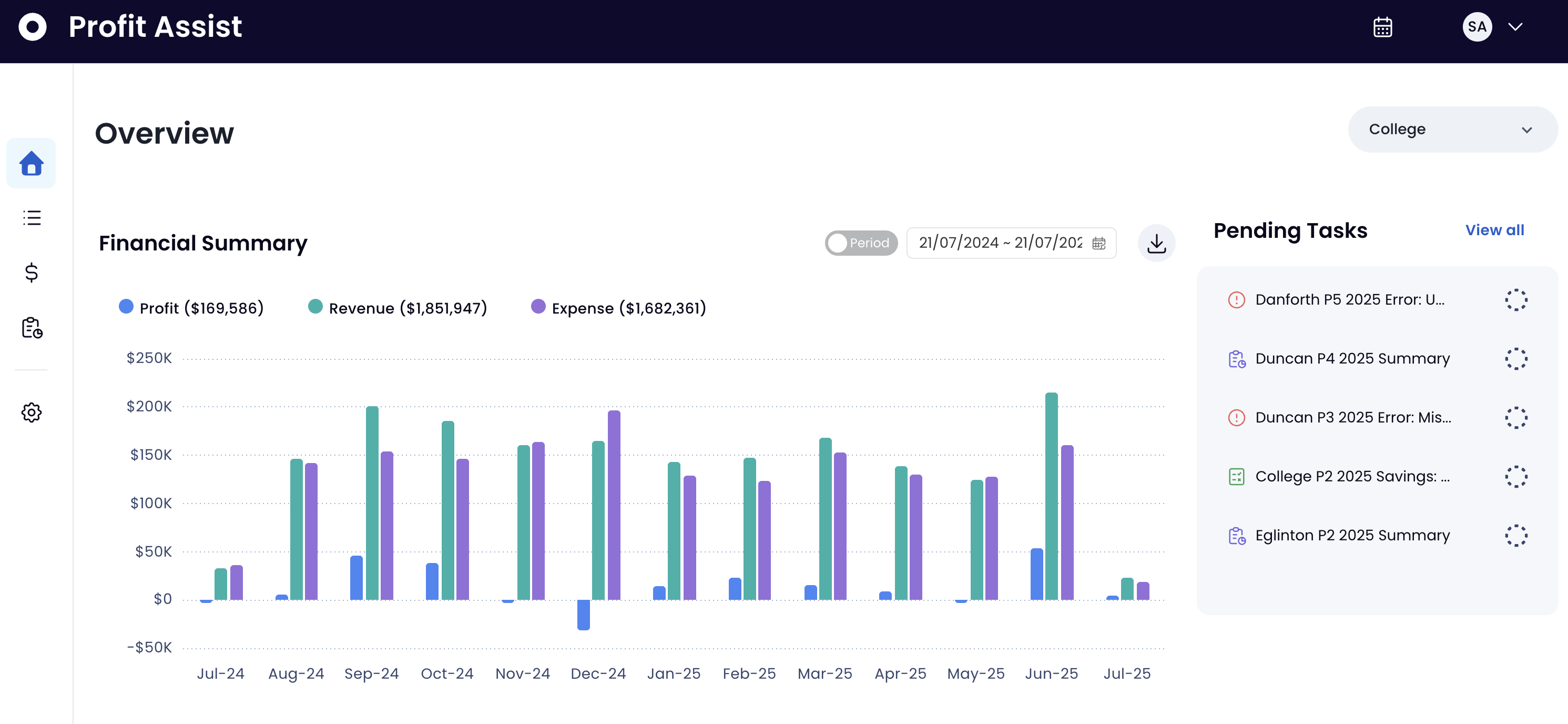Toggle the Period switch
This screenshot has height=724, width=1568.
(860, 243)
